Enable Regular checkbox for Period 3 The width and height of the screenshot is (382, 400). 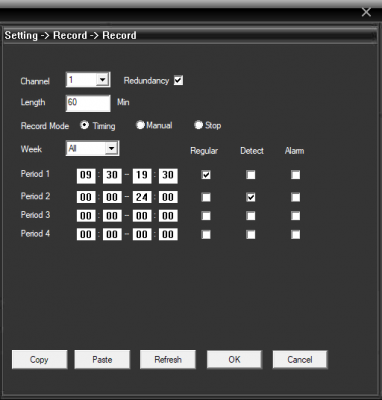coord(206,216)
